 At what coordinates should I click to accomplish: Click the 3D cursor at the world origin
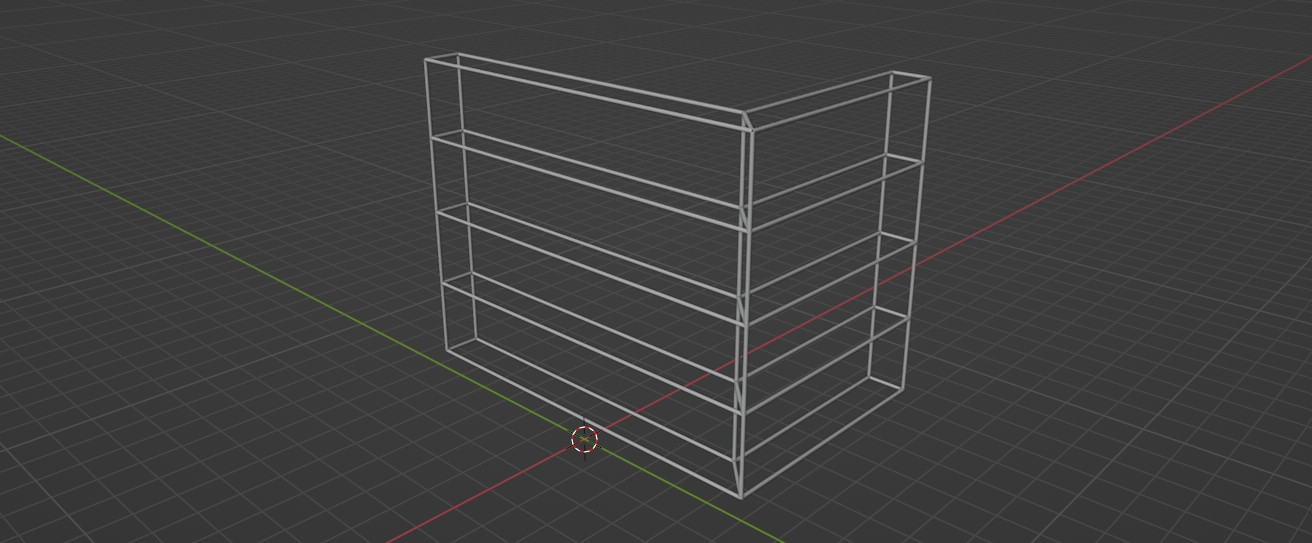584,439
